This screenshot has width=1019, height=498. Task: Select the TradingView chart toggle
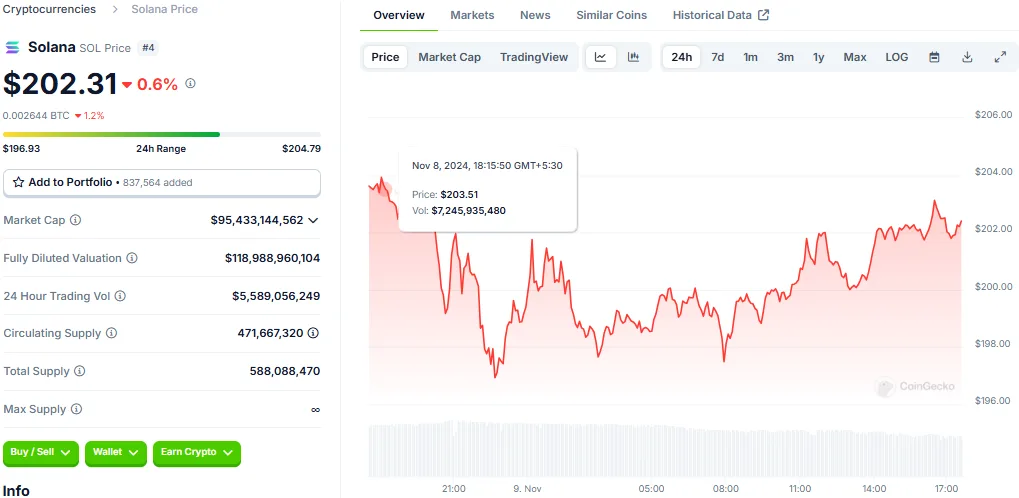534,57
